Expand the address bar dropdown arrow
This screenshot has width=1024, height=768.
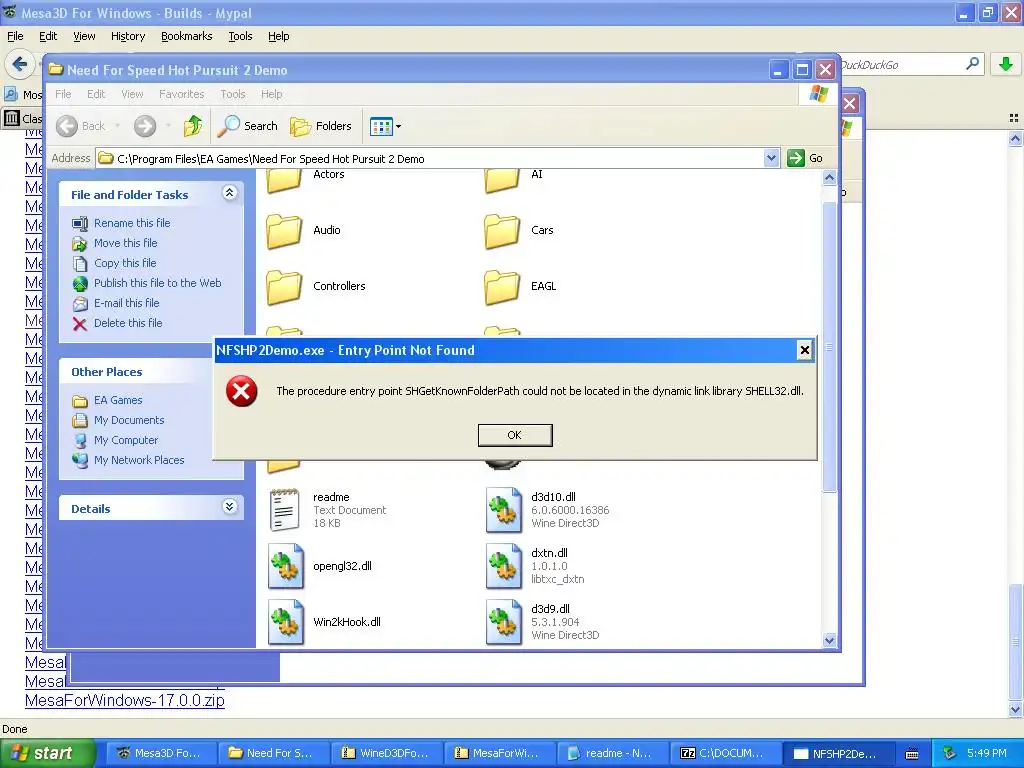pos(771,158)
